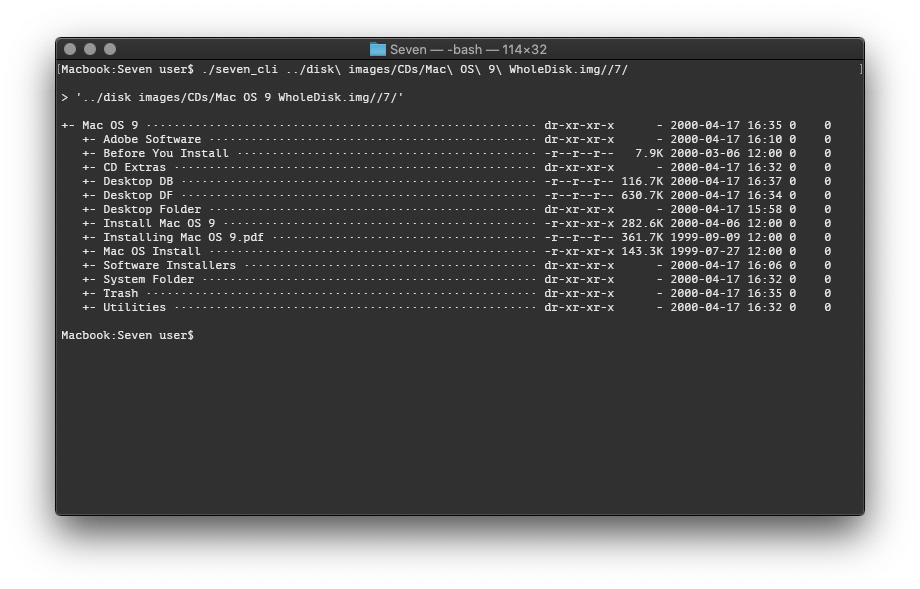Click the 2000-03-06 date of Before You Install
Image resolution: width=920 pixels, height=589 pixels.
coord(705,153)
